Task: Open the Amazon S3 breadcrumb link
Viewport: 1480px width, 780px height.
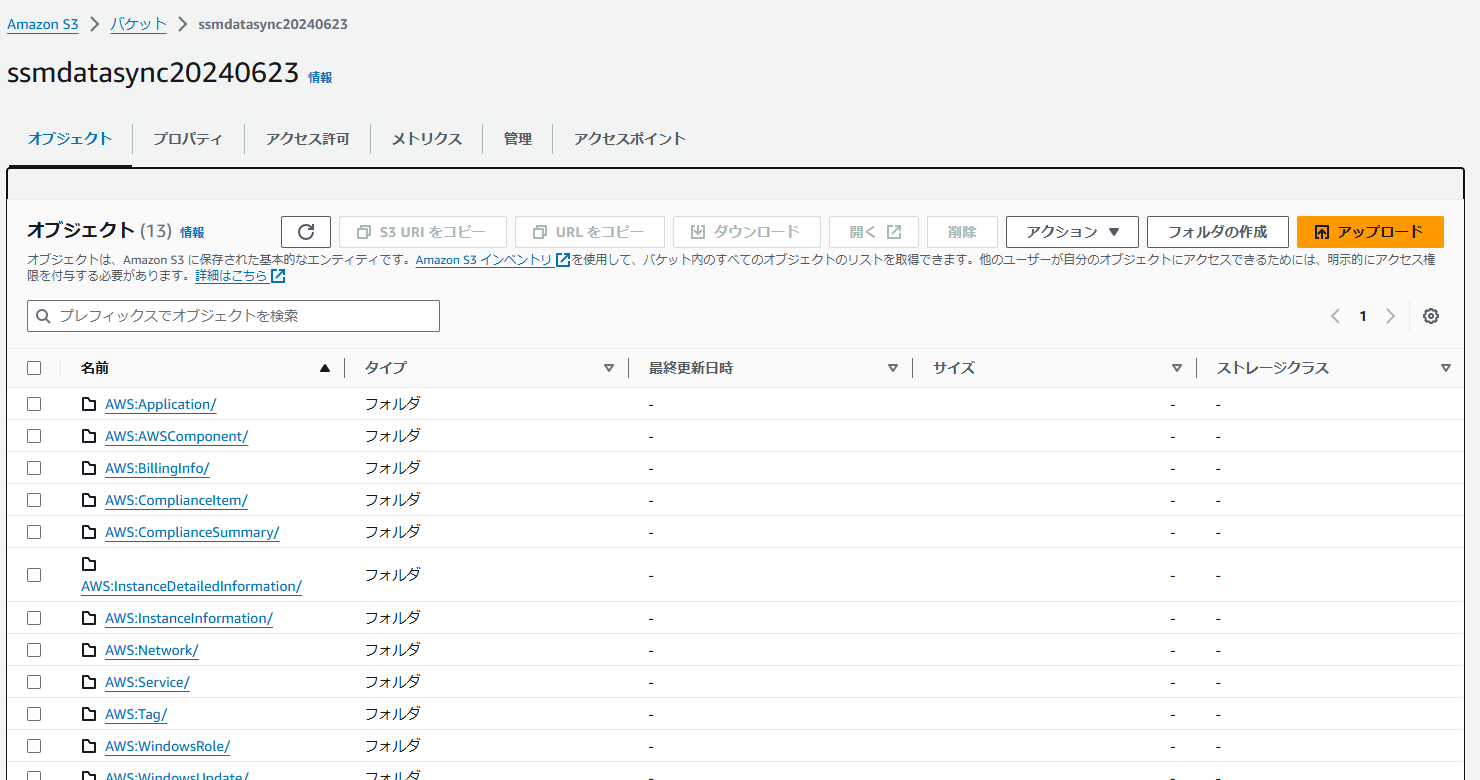Action: [x=43, y=24]
